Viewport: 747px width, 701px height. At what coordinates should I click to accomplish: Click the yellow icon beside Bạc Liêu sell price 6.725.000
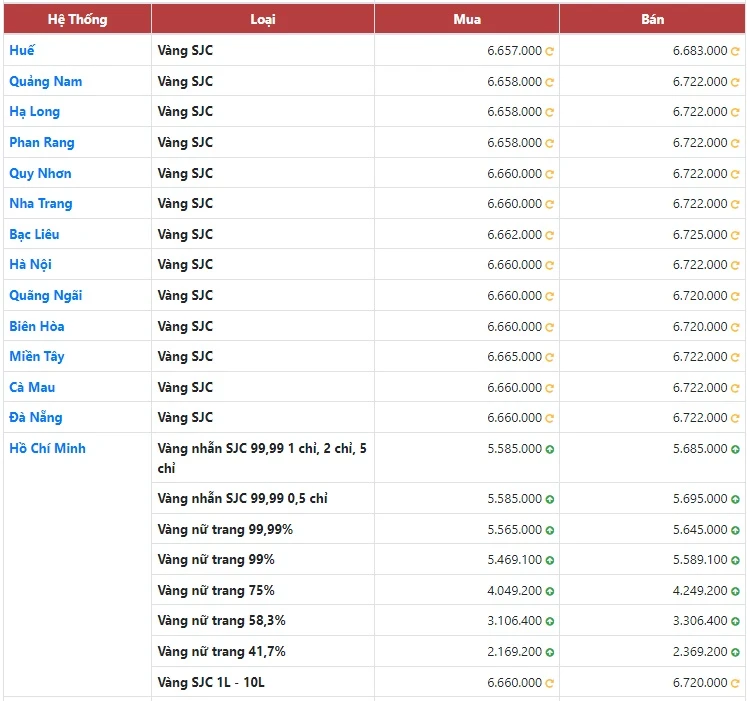tap(736, 235)
